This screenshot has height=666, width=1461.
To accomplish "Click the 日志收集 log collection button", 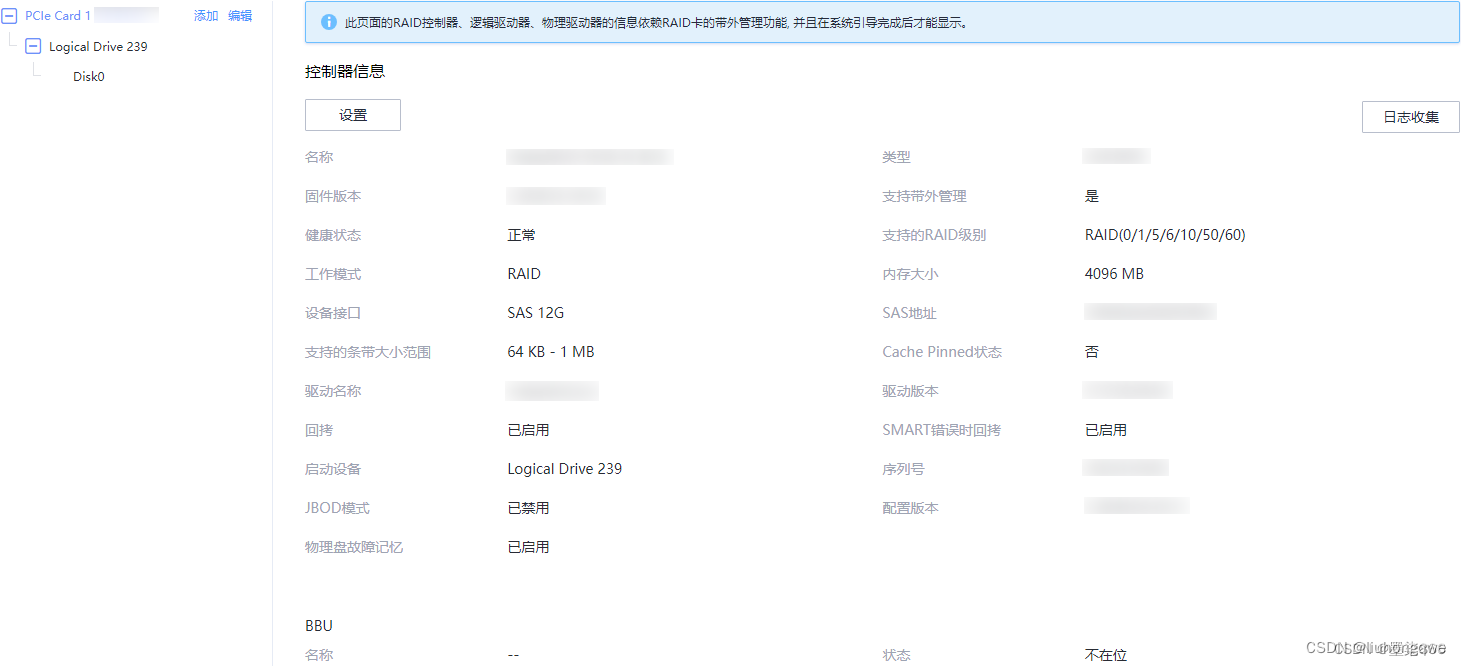I will tap(1411, 117).
